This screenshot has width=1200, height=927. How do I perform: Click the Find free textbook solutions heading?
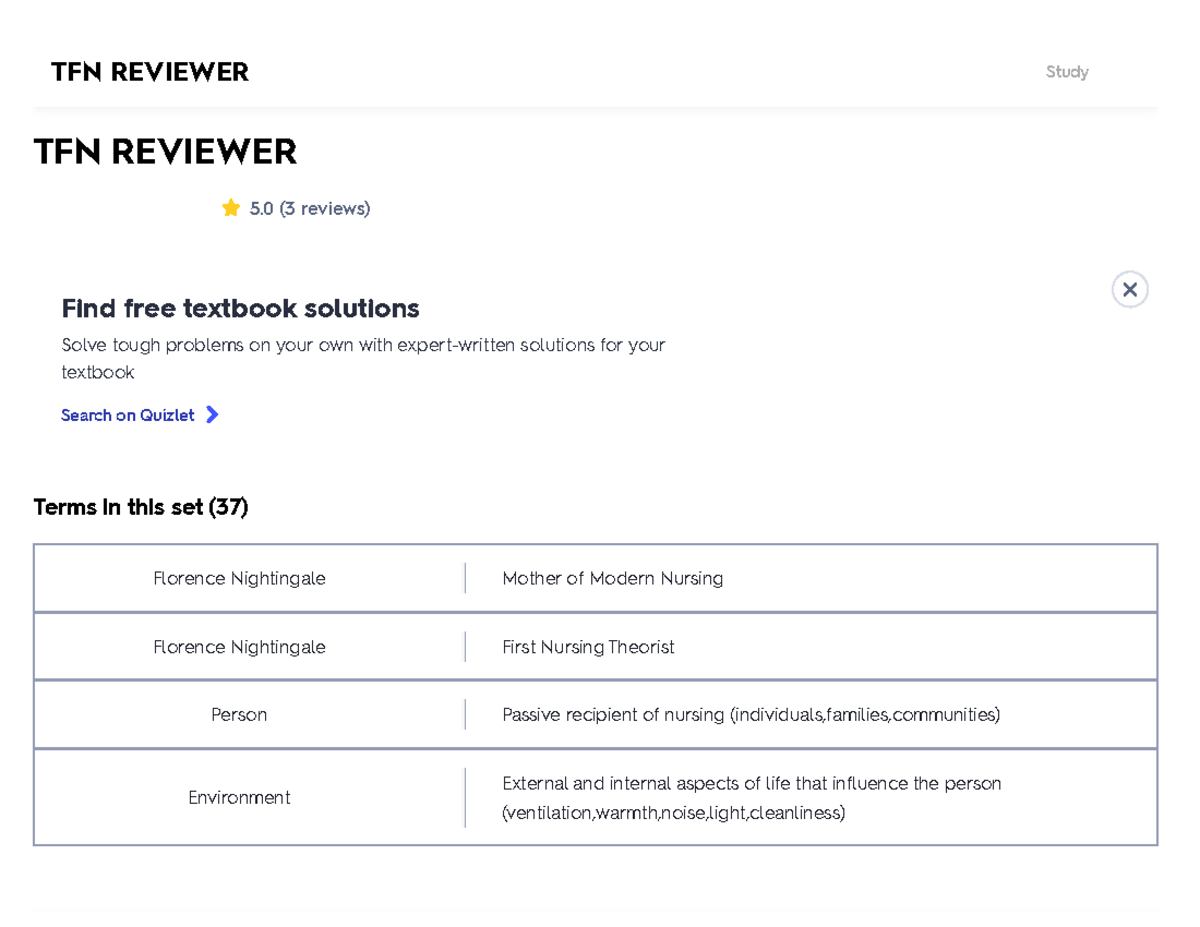click(x=240, y=308)
